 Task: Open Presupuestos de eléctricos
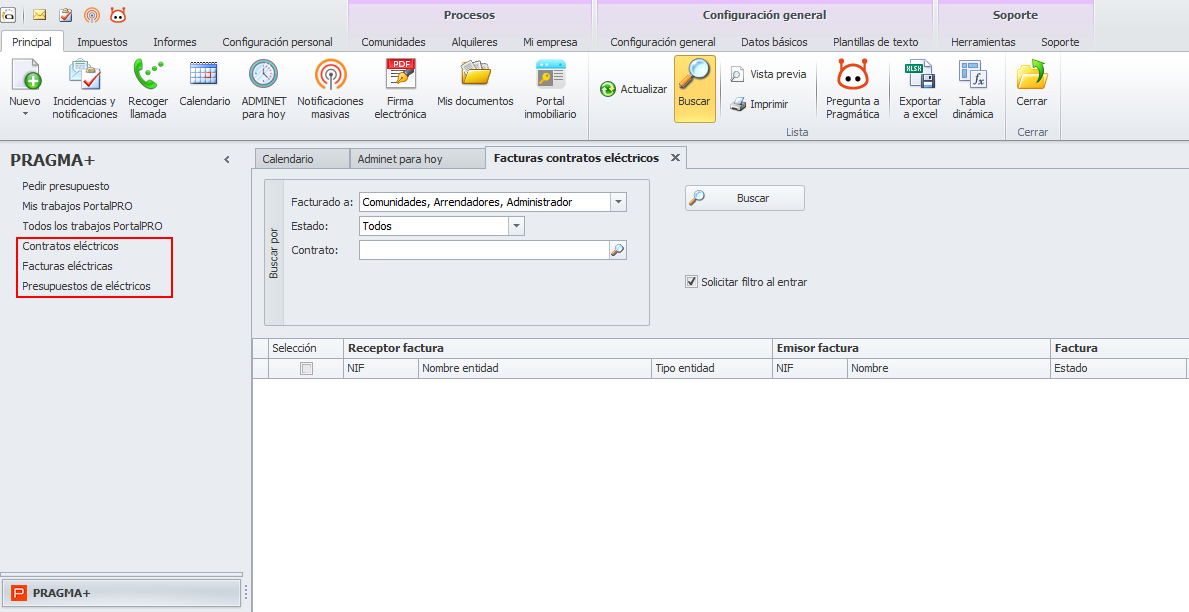pyautogui.click(x=86, y=286)
